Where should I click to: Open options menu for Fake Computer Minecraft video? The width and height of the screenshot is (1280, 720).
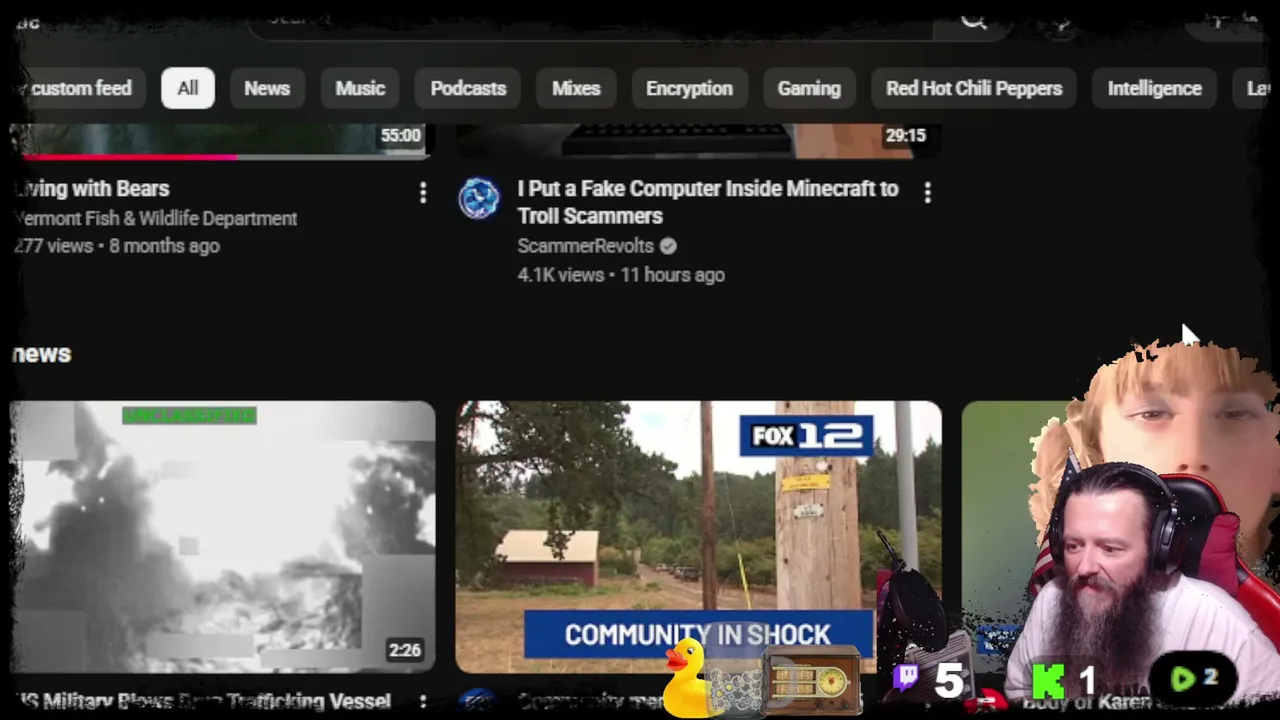[x=927, y=192]
